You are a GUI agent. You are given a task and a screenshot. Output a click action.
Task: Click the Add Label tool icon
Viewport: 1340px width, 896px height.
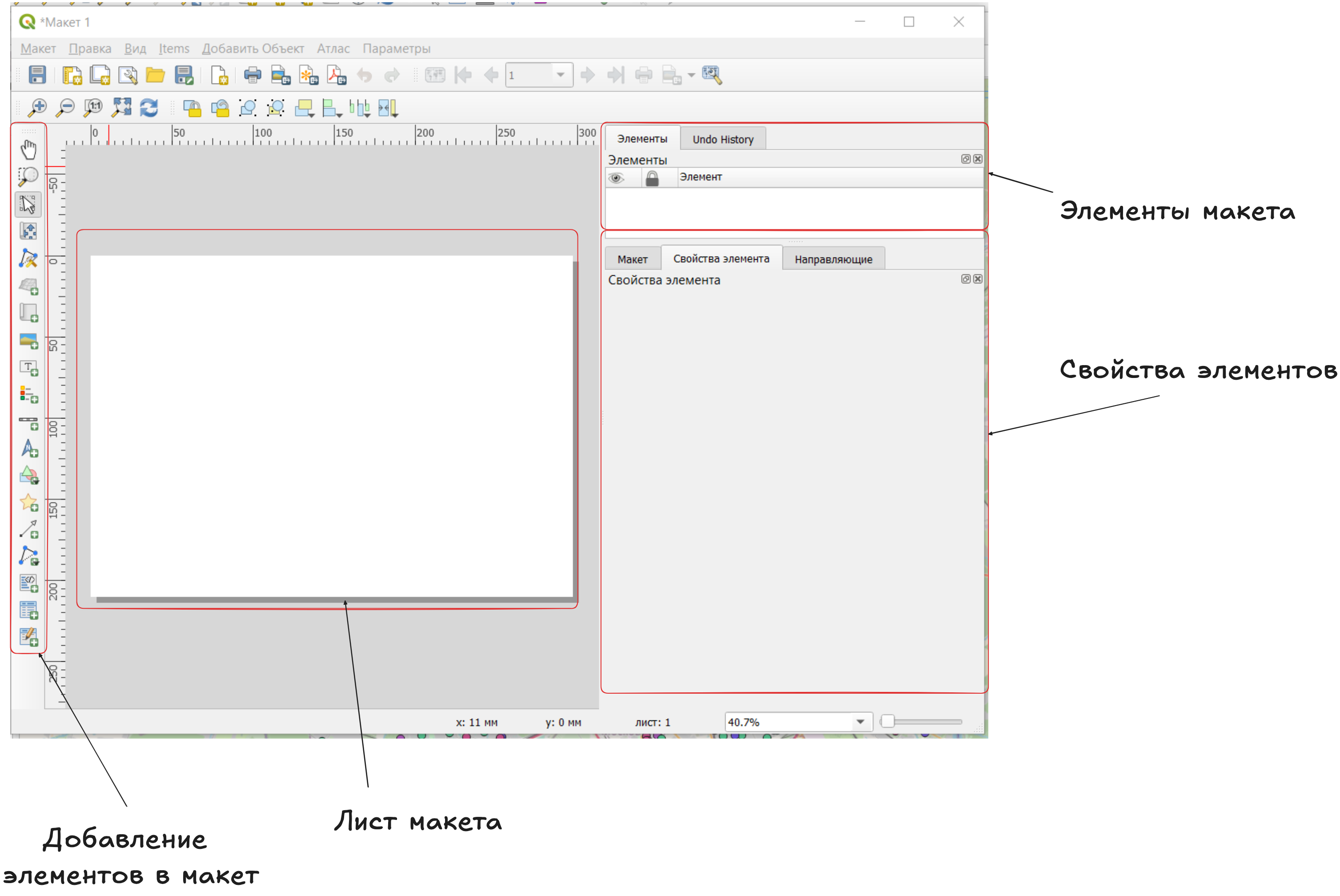tap(28, 368)
